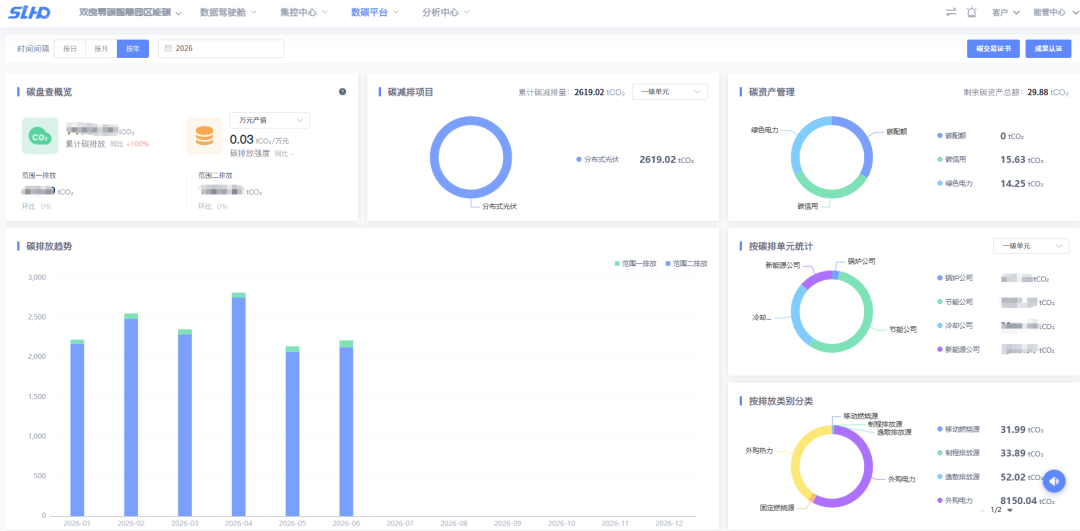Click the green CO₂ cloud icon
The height and width of the screenshot is (531, 1080).
pyautogui.click(x=39, y=136)
